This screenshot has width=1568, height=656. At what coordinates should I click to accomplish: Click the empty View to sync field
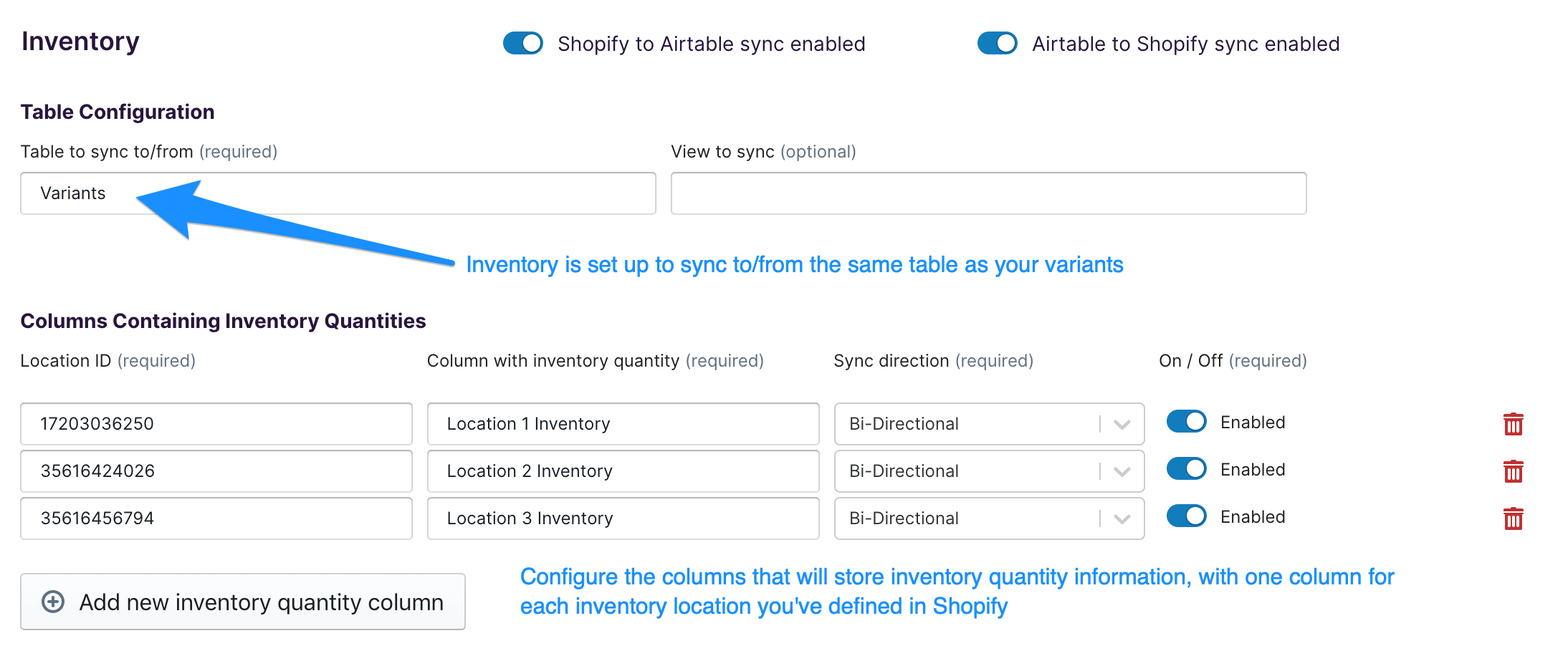tap(988, 193)
